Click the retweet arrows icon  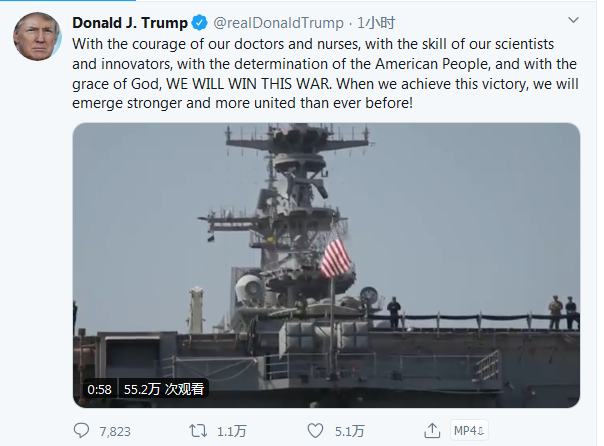pos(199,431)
